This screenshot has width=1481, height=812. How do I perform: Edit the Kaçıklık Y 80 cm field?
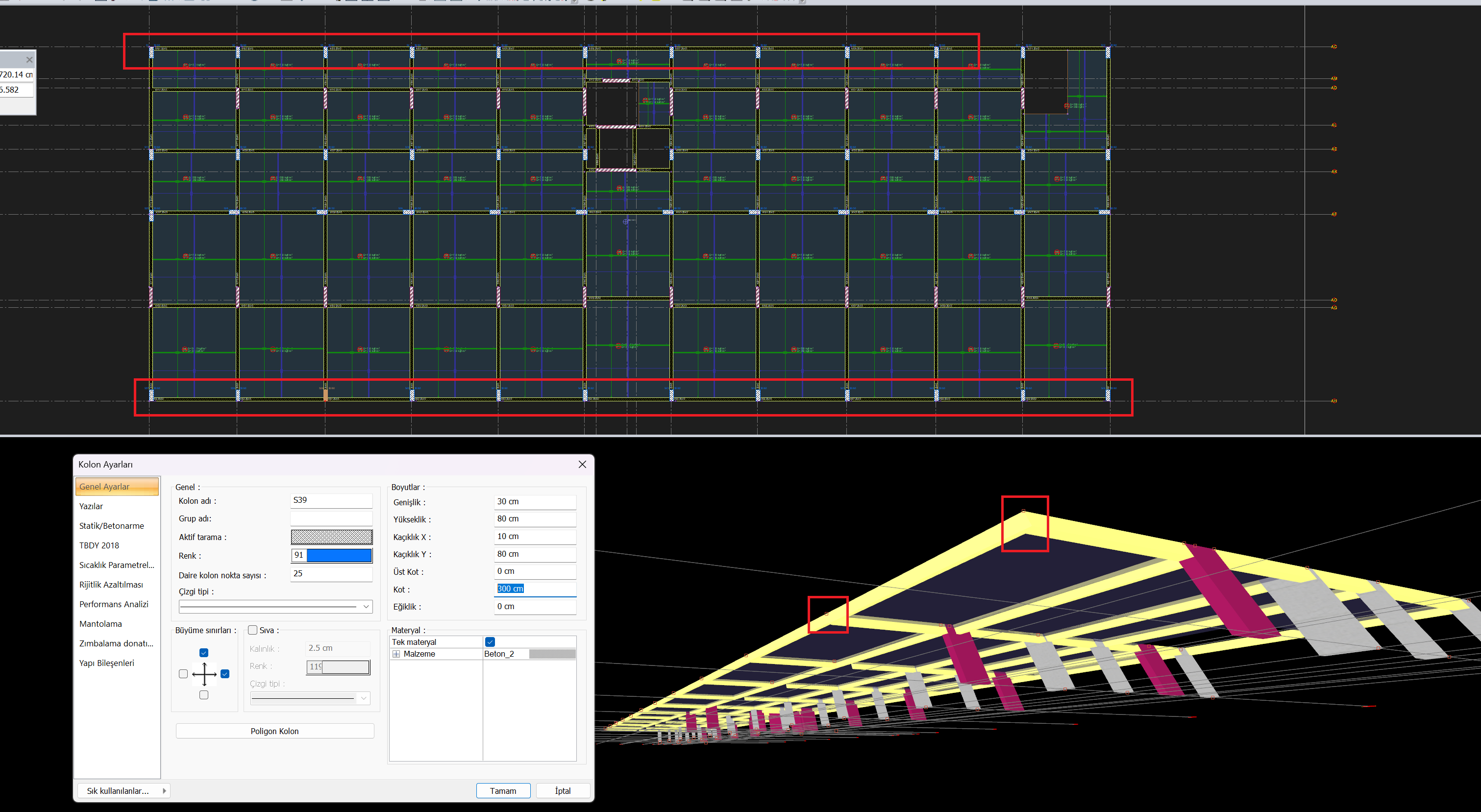(535, 554)
